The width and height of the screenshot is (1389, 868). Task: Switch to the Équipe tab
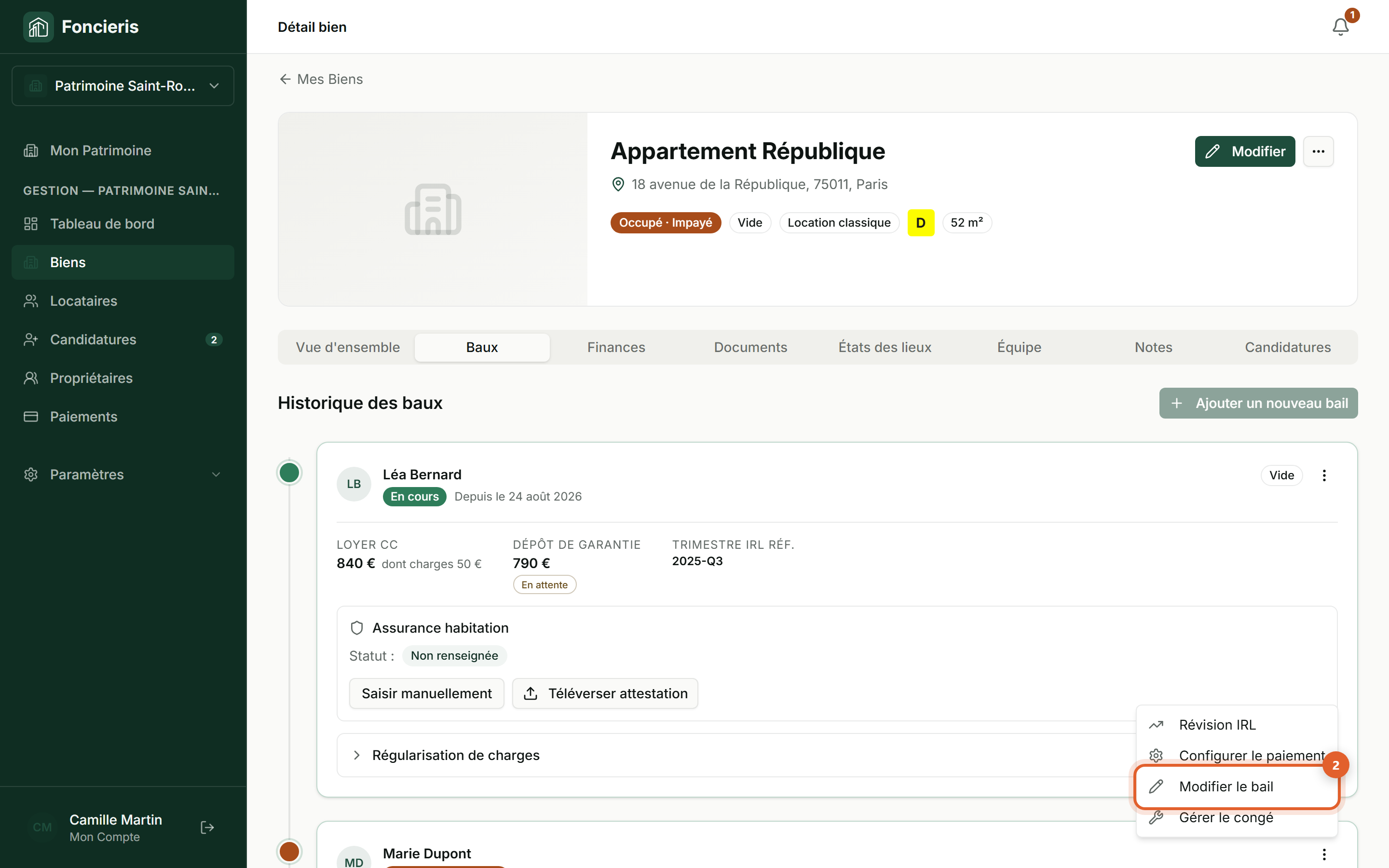[1020, 347]
